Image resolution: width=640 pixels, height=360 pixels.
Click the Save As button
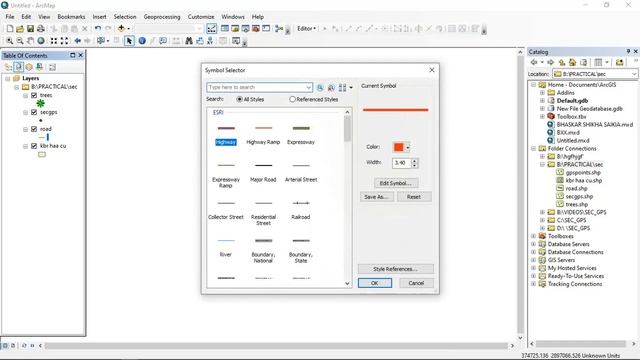coord(376,197)
